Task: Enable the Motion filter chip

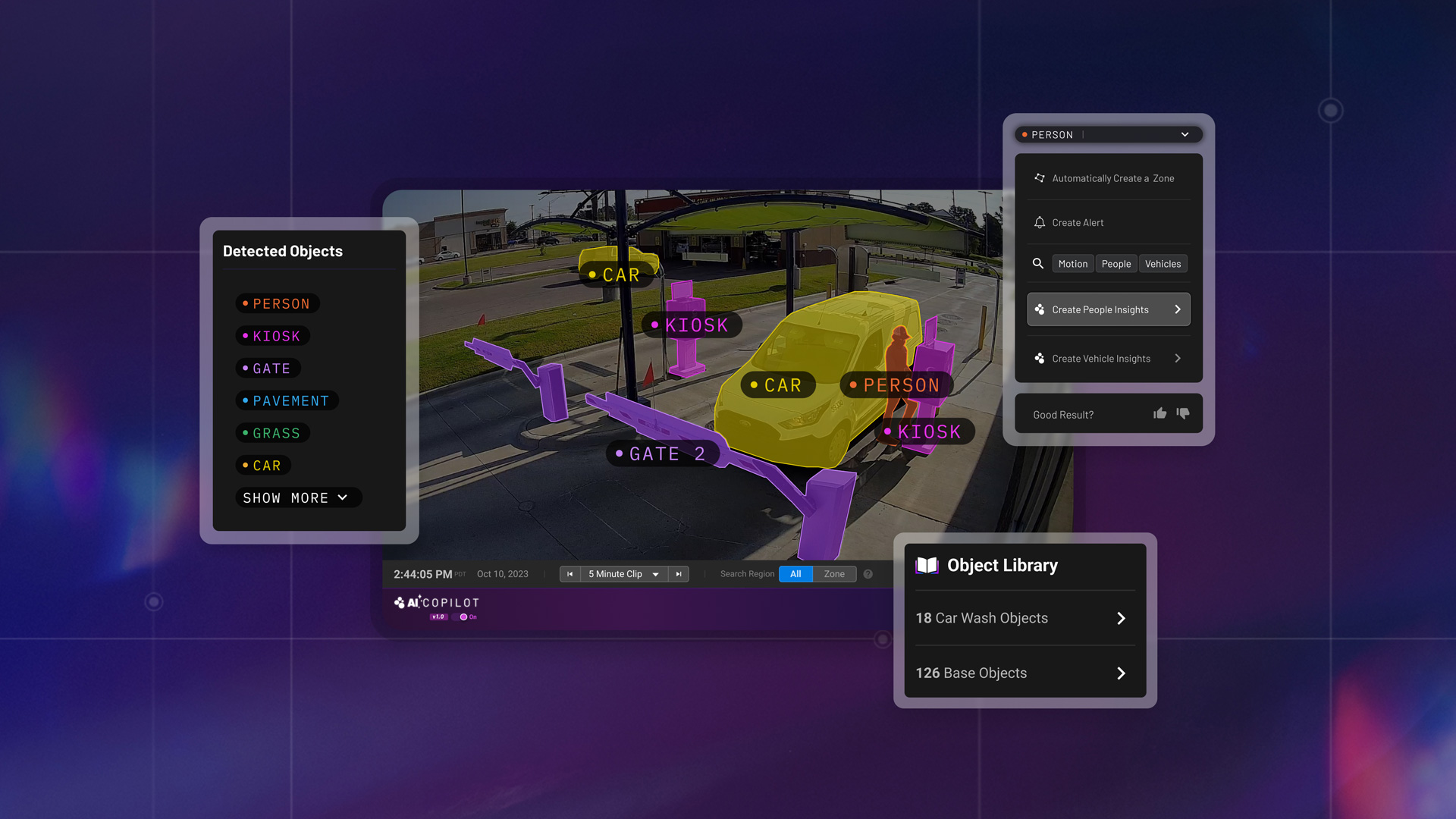Action: pos(1073,263)
